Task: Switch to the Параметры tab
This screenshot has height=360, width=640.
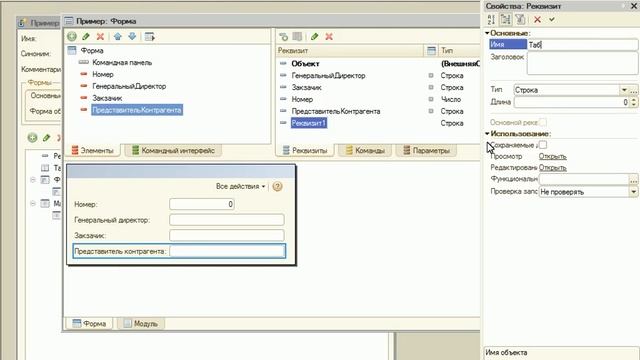Action: 426,151
